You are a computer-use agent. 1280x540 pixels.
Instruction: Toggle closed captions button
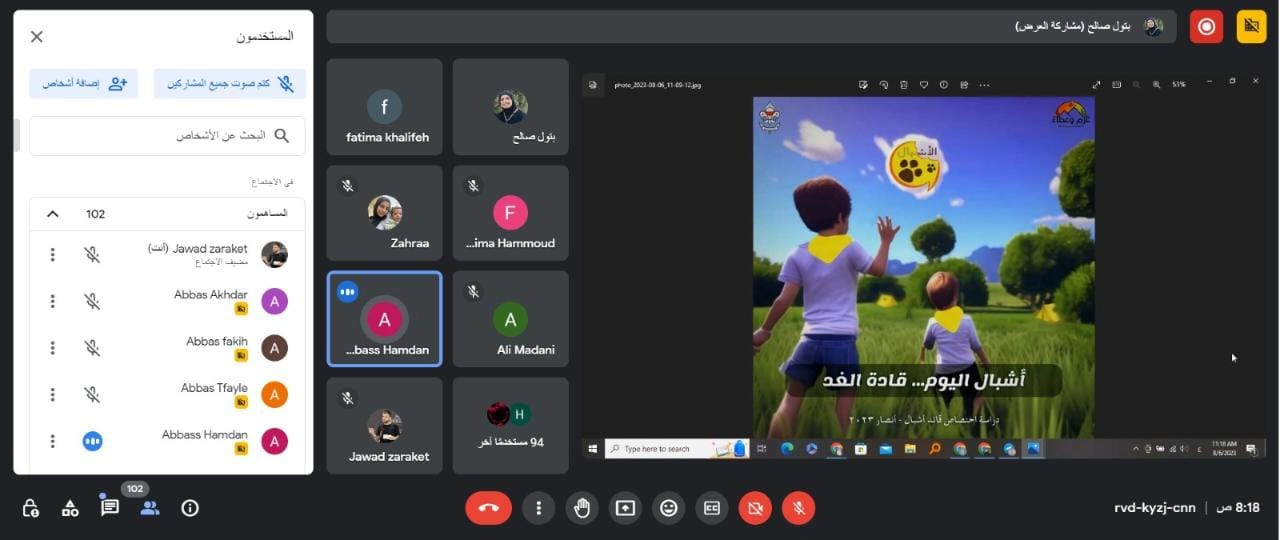(712, 508)
